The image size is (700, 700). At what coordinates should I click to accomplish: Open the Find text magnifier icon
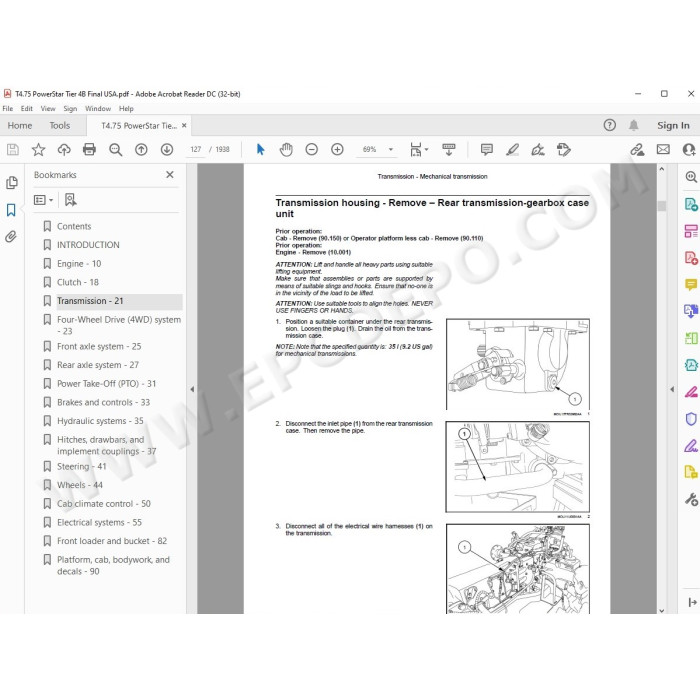pos(116,150)
